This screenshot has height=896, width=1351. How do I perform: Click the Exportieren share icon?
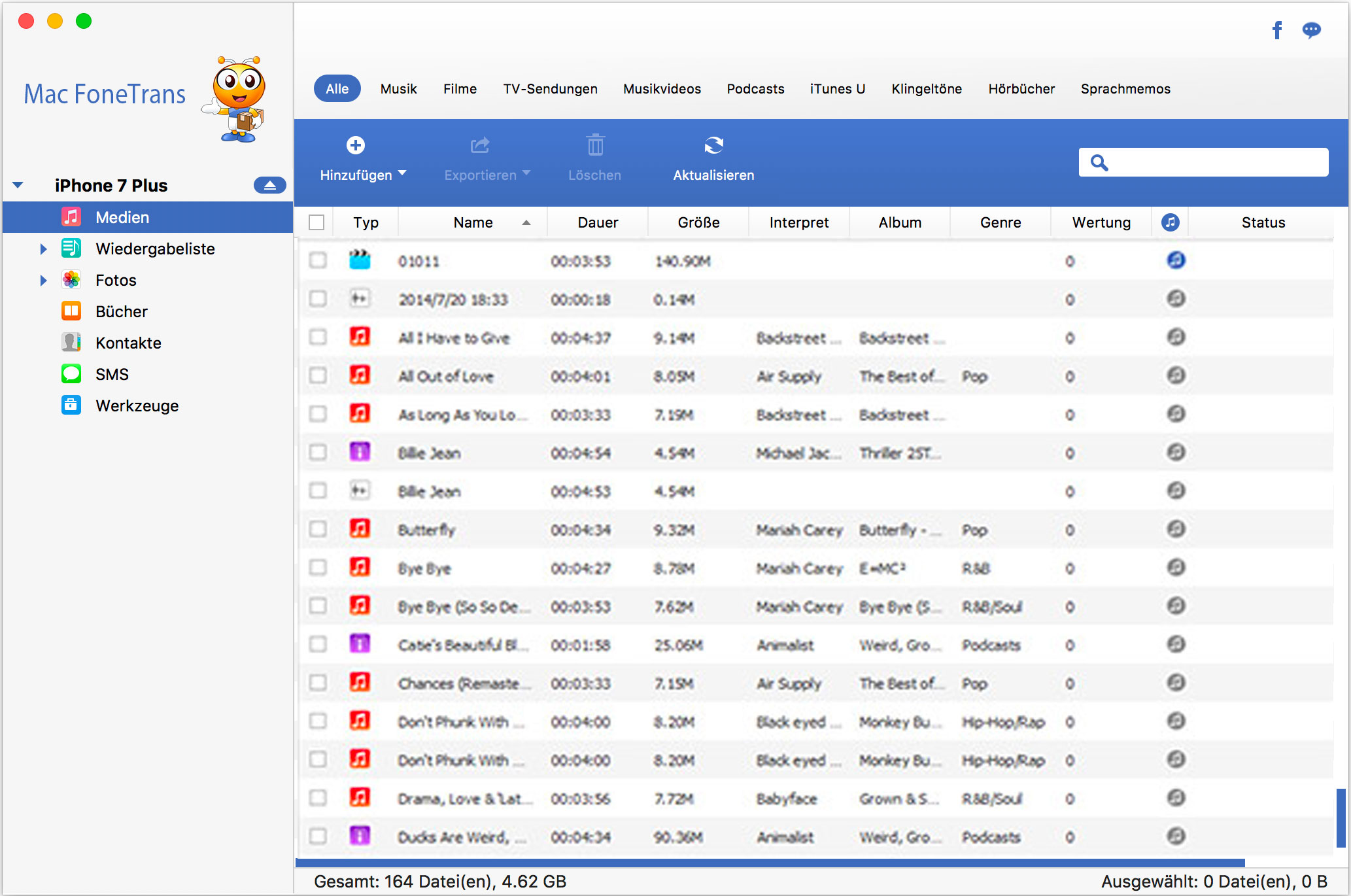(x=480, y=145)
